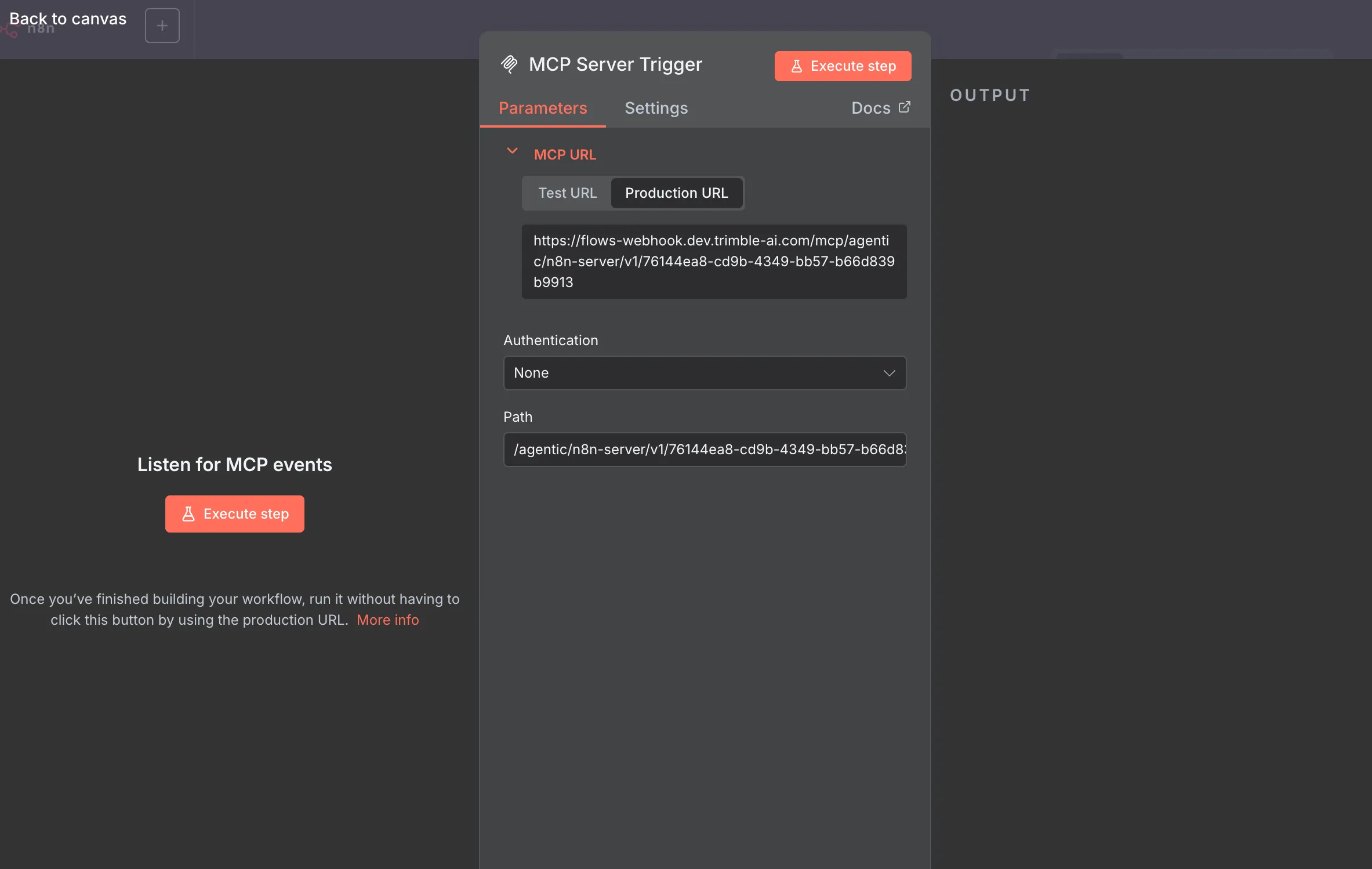The image size is (1372, 869).
Task: Select the Production URL option
Action: coord(677,193)
